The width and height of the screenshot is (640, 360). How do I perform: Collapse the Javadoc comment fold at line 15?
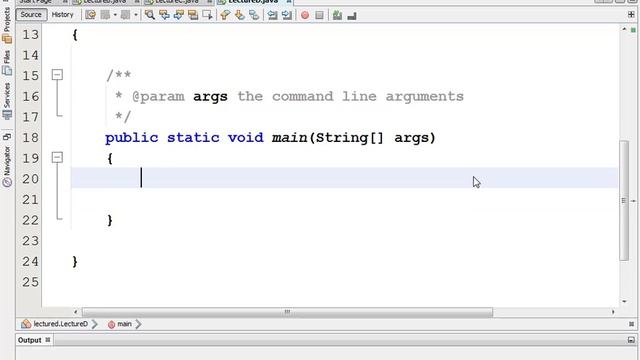[x=57, y=75]
